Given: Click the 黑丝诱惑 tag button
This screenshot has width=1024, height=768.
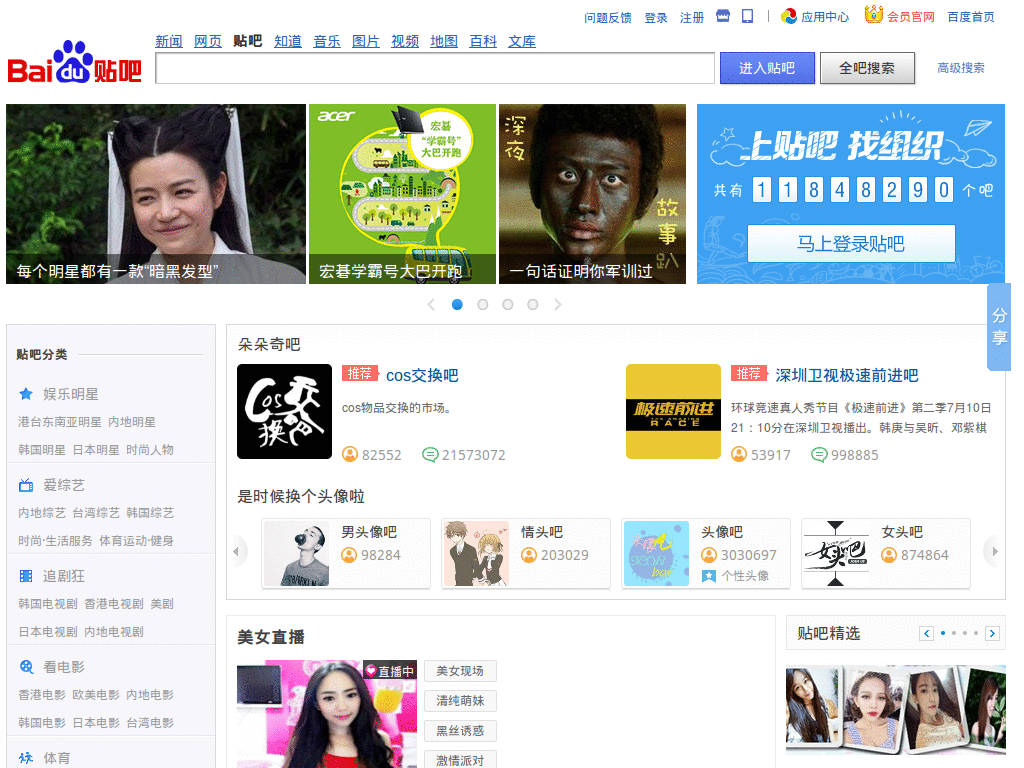Looking at the screenshot, I should 460,731.
